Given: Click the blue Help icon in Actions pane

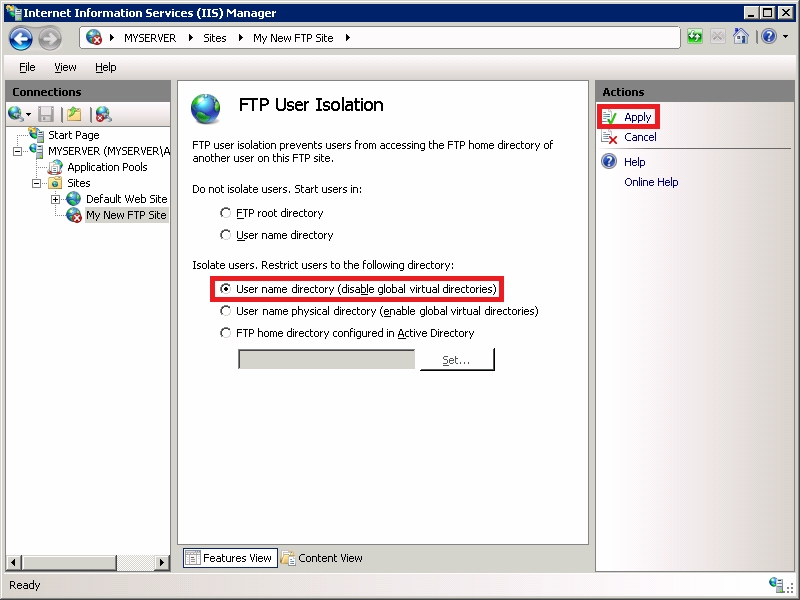Looking at the screenshot, I should click(609, 162).
